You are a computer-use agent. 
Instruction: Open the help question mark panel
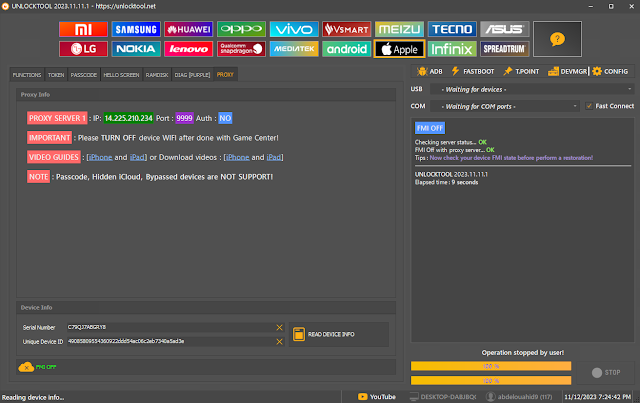pos(557,39)
